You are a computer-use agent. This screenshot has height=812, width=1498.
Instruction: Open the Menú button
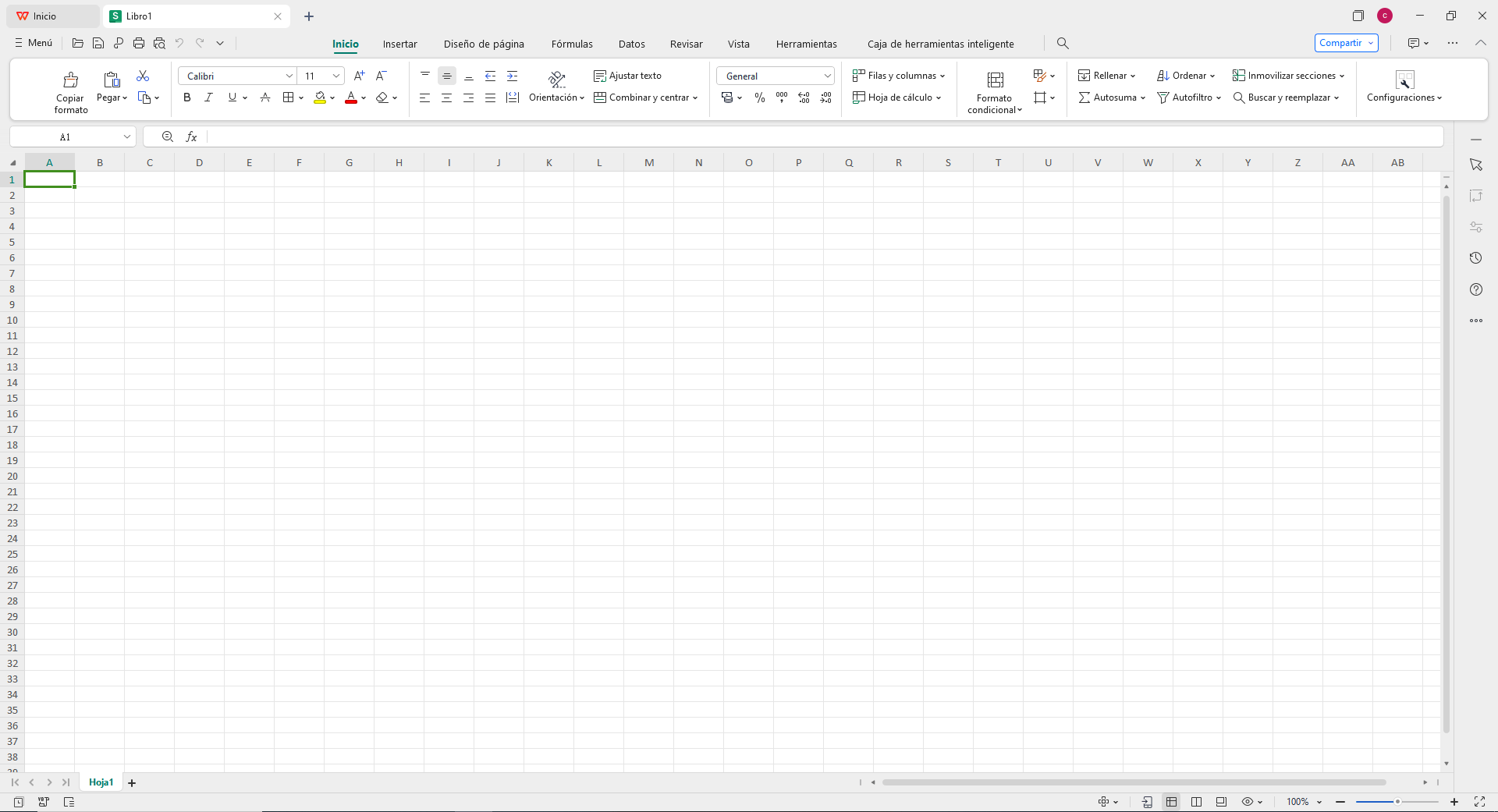[x=34, y=43]
